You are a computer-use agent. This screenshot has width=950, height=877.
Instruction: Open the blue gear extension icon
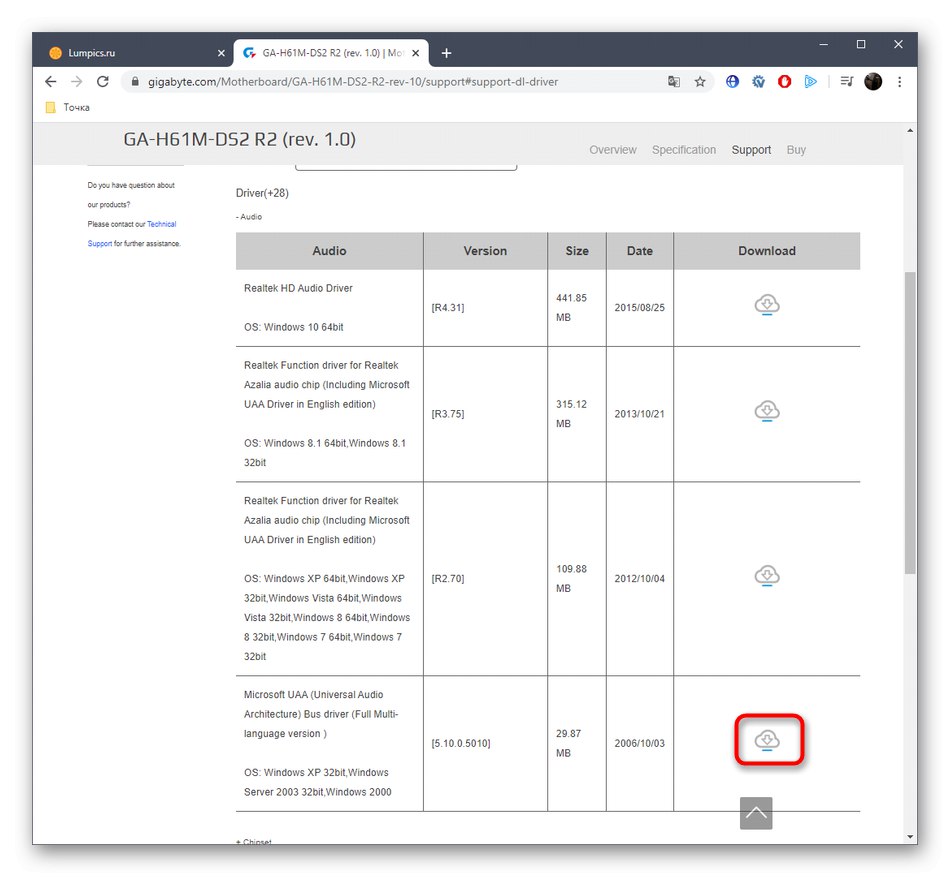click(x=759, y=81)
